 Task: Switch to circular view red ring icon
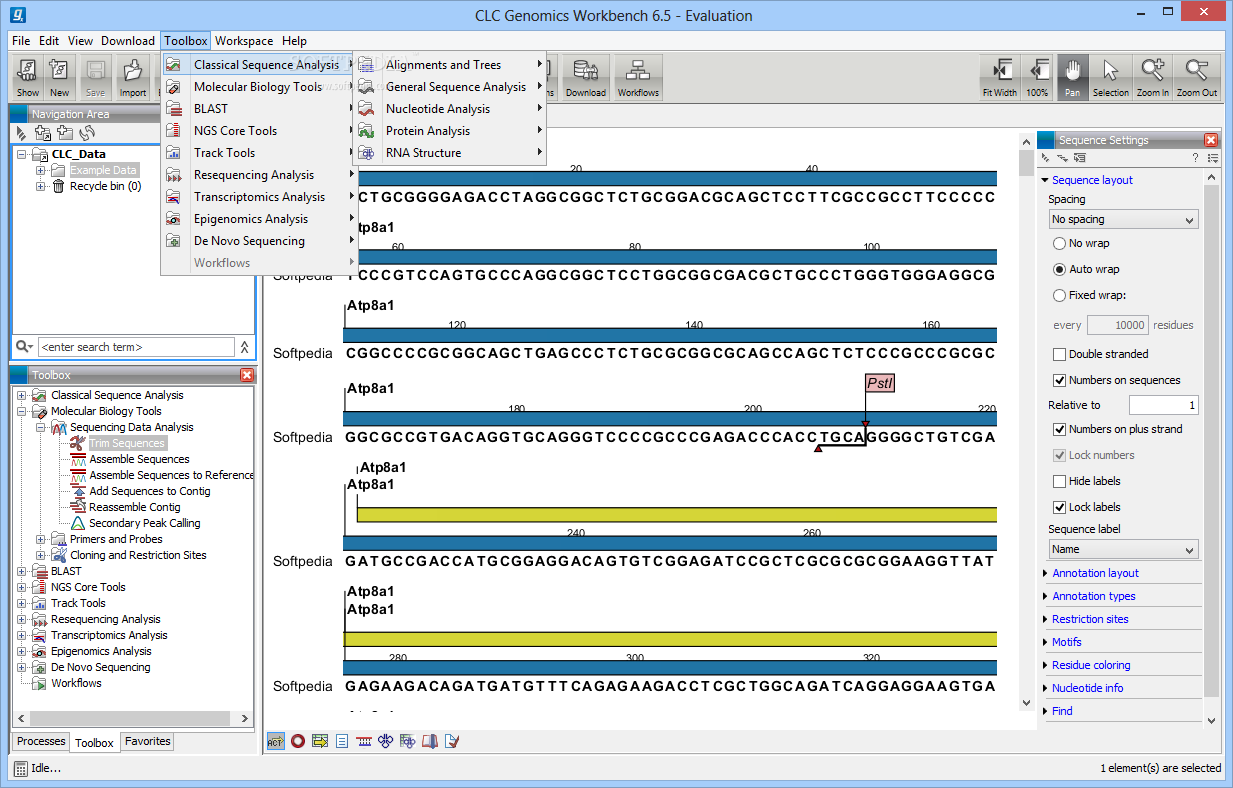pyautogui.click(x=297, y=741)
